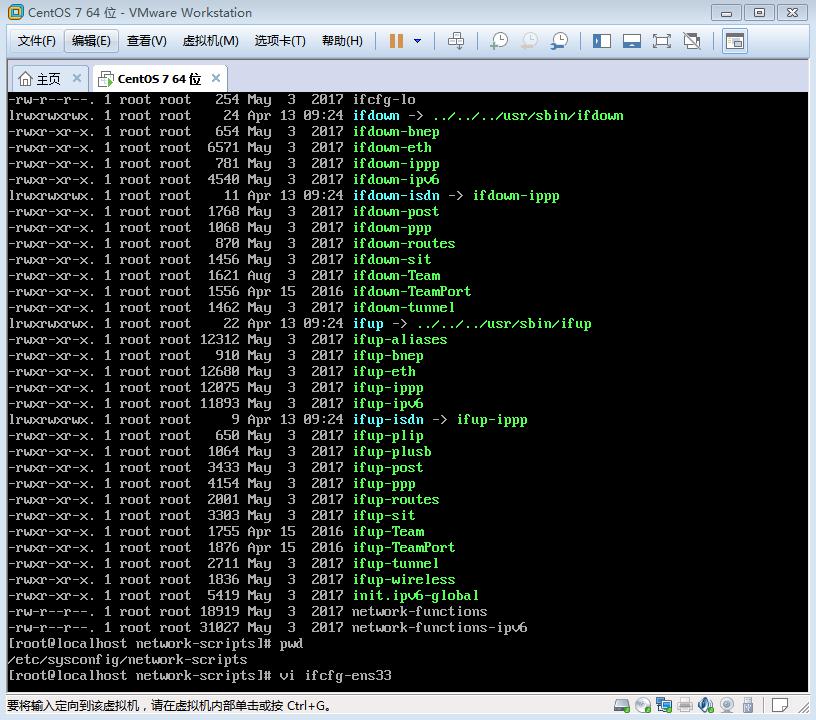Click the sound card status icon
The width and height of the screenshot is (816, 720).
[x=706, y=705]
